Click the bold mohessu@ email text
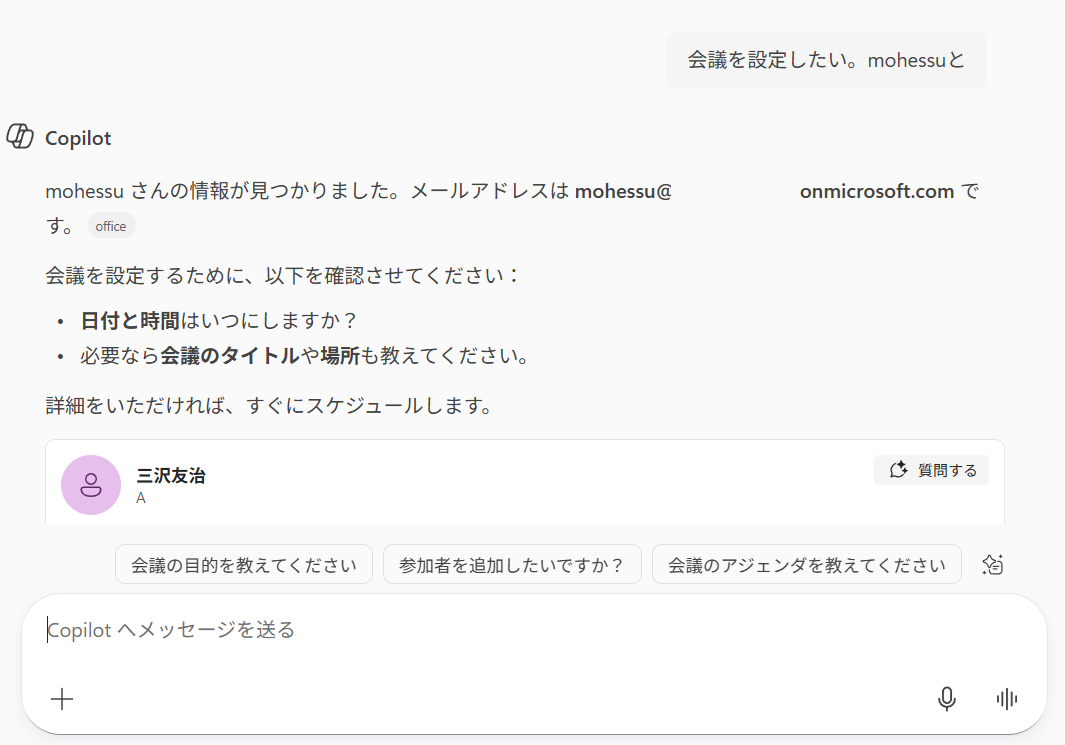The width and height of the screenshot is (1065, 745). coord(623,192)
